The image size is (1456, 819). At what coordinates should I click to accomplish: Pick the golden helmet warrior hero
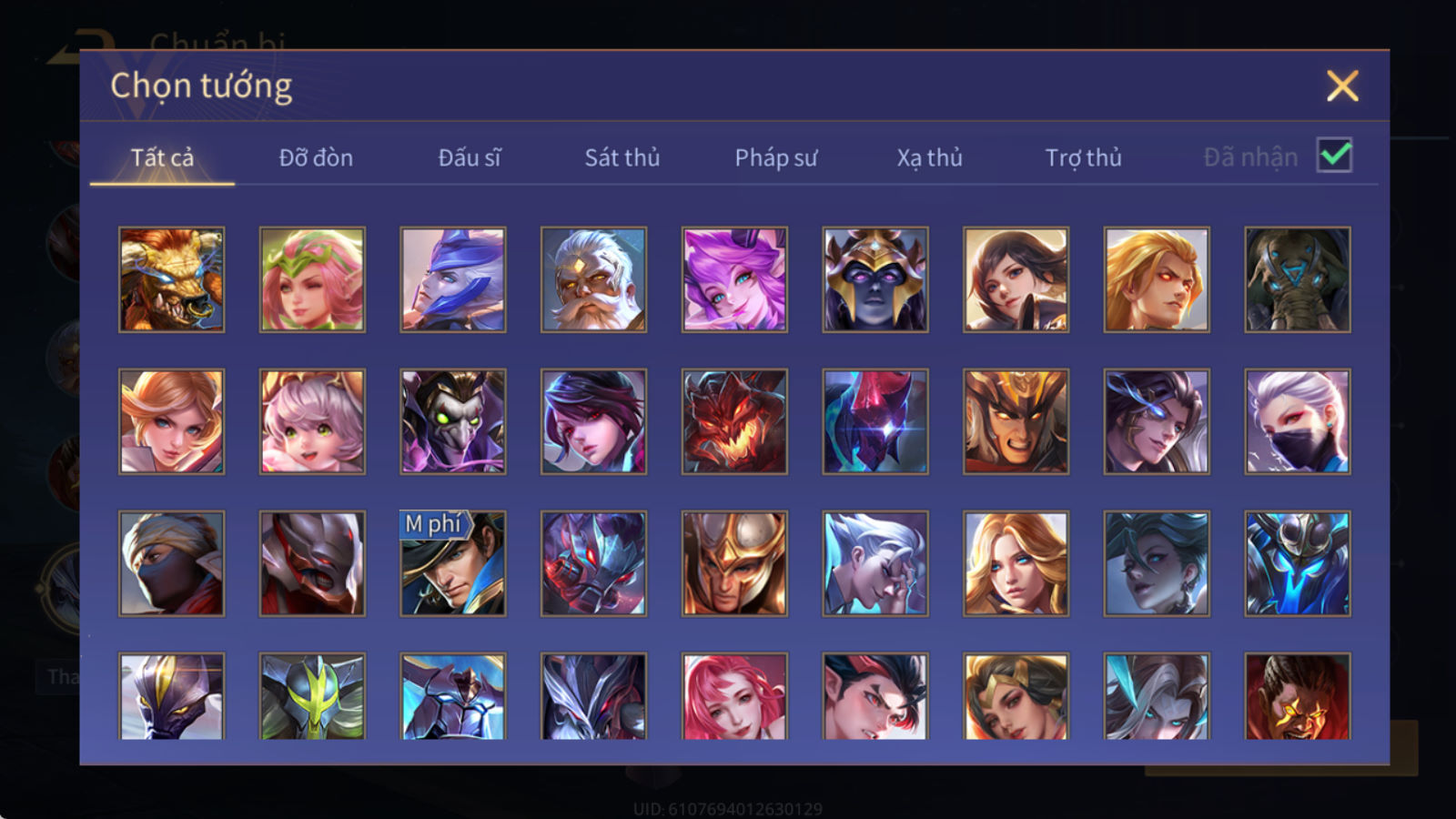[x=734, y=563]
